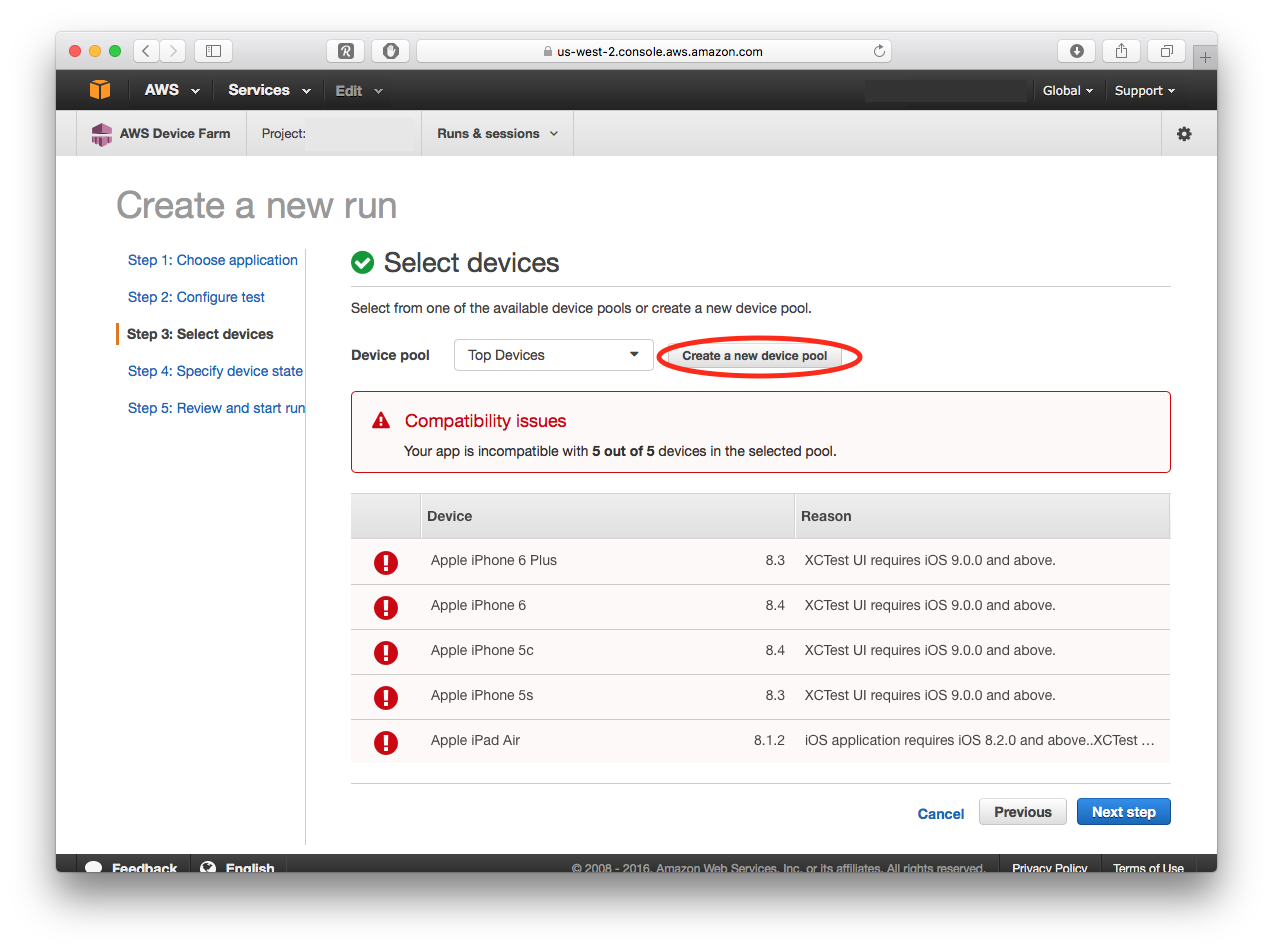
Task: Click the 'Apple iPhone 6 Plus' device name
Action: (494, 560)
